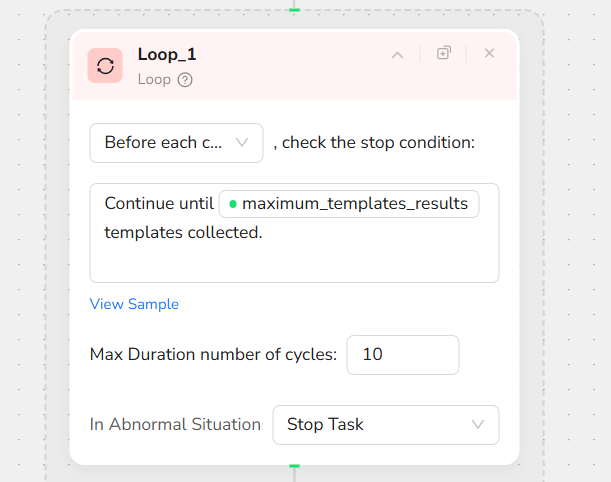
Task: Open the Loop help question mark
Action: [185, 80]
